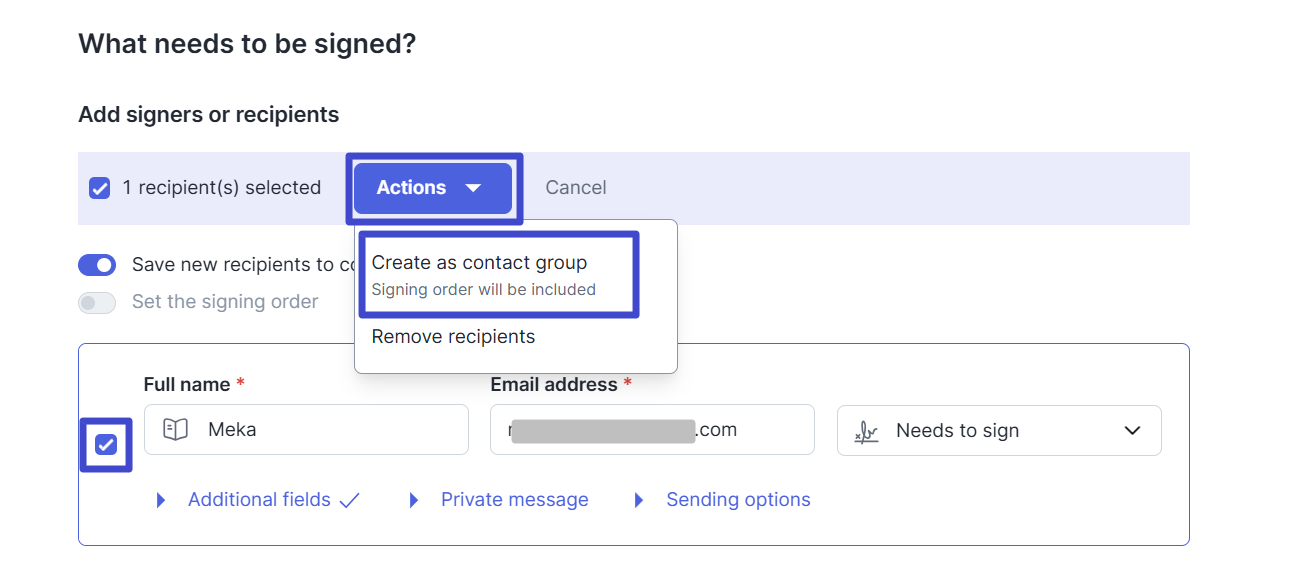This screenshot has width=1298, height=578.
Task: Uncheck the 1 recipient(s) selected checkbox
Action: (x=99, y=188)
